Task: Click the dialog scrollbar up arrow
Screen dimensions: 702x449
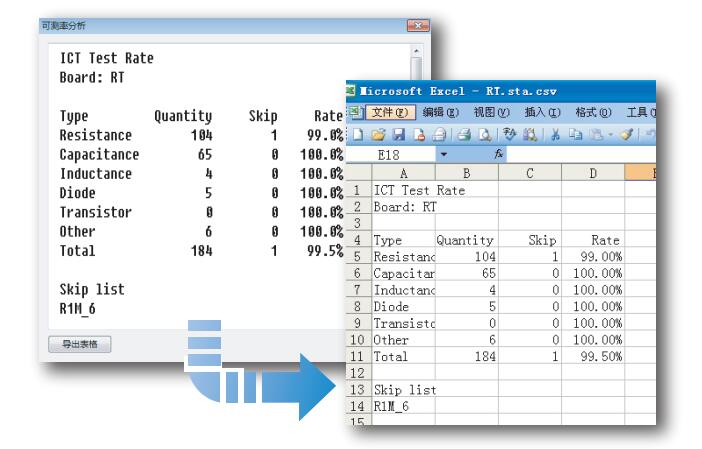Action: point(417,49)
